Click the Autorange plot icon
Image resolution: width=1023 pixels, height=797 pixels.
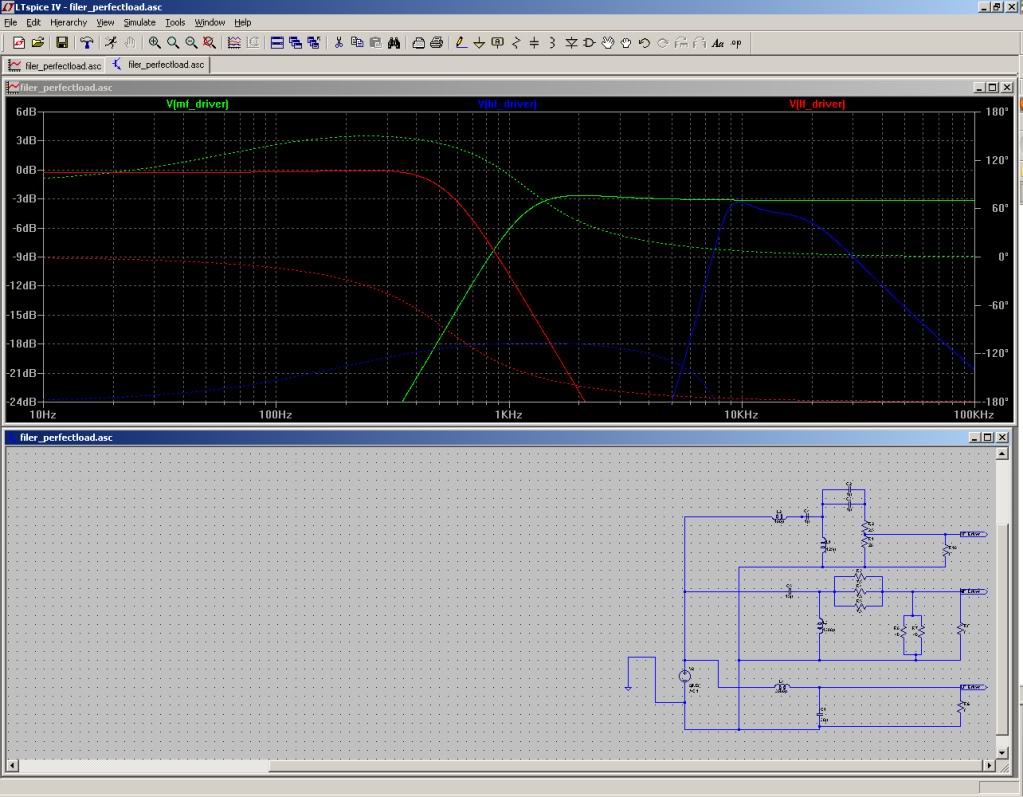234,43
